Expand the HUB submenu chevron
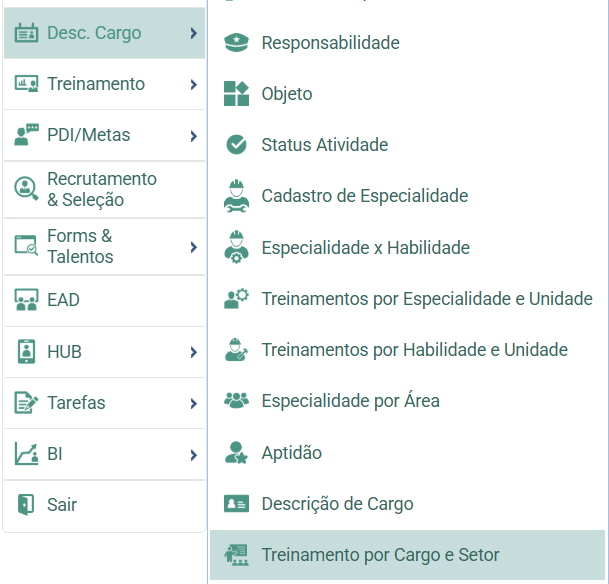This screenshot has width=609, height=584. pyautogui.click(x=193, y=352)
